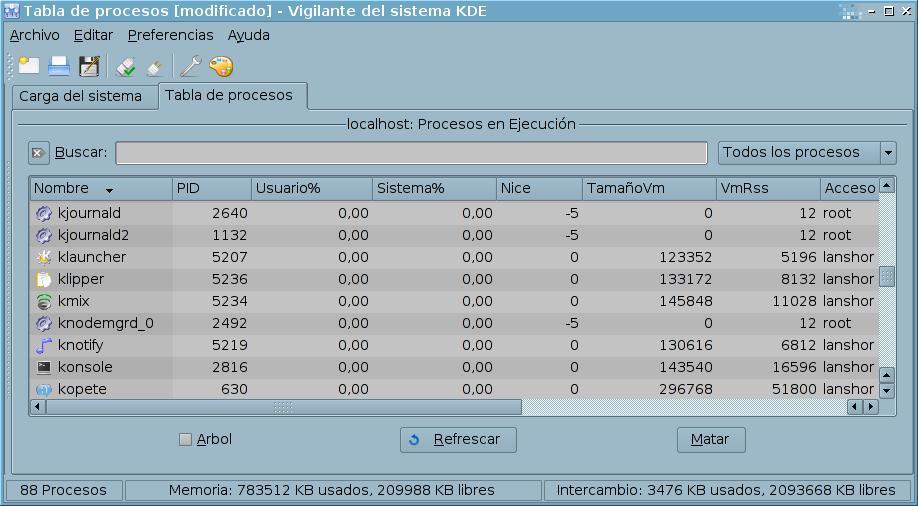Open settings with the wrench icon
This screenshot has width=918, height=506.
coord(191,66)
